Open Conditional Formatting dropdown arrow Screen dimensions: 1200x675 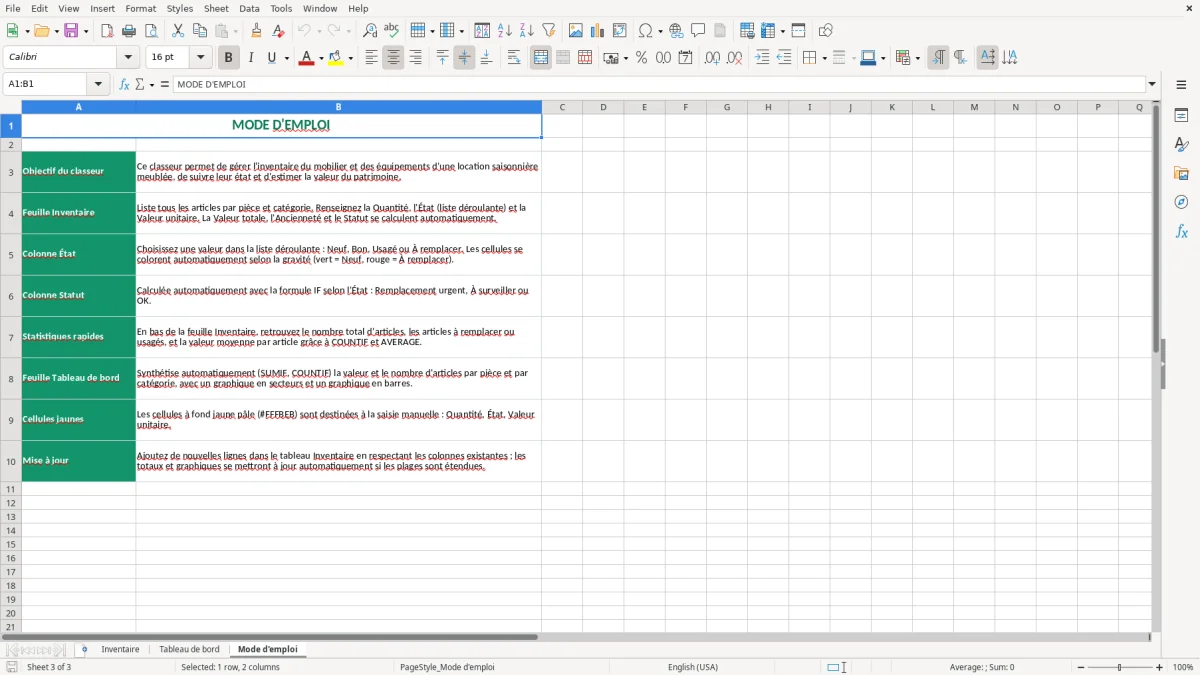pyautogui.click(x=917, y=58)
